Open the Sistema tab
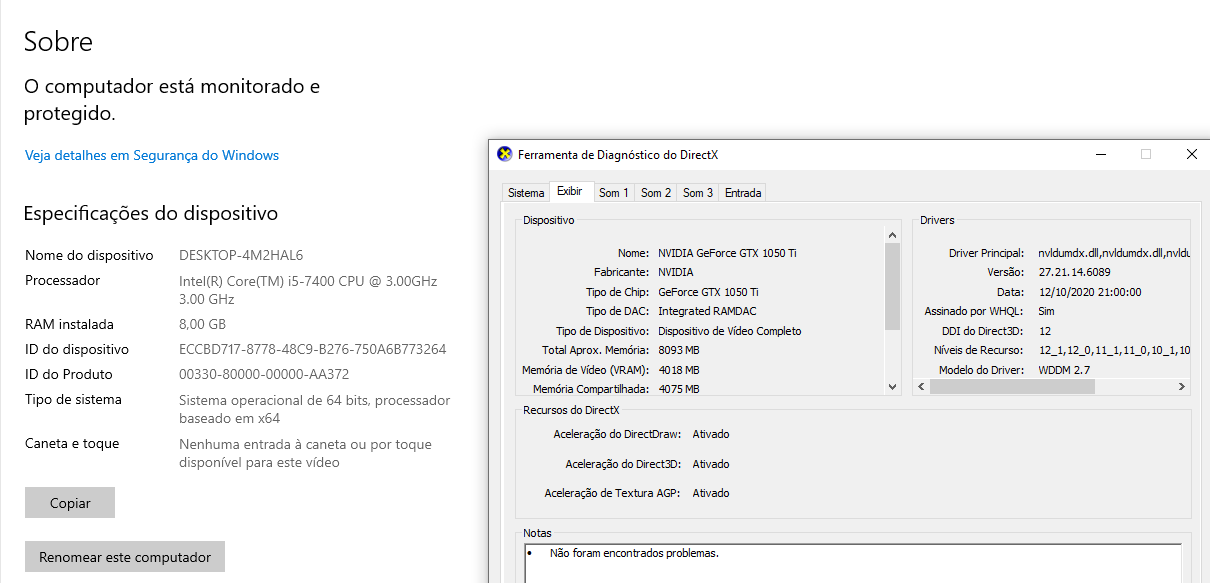 click(526, 193)
